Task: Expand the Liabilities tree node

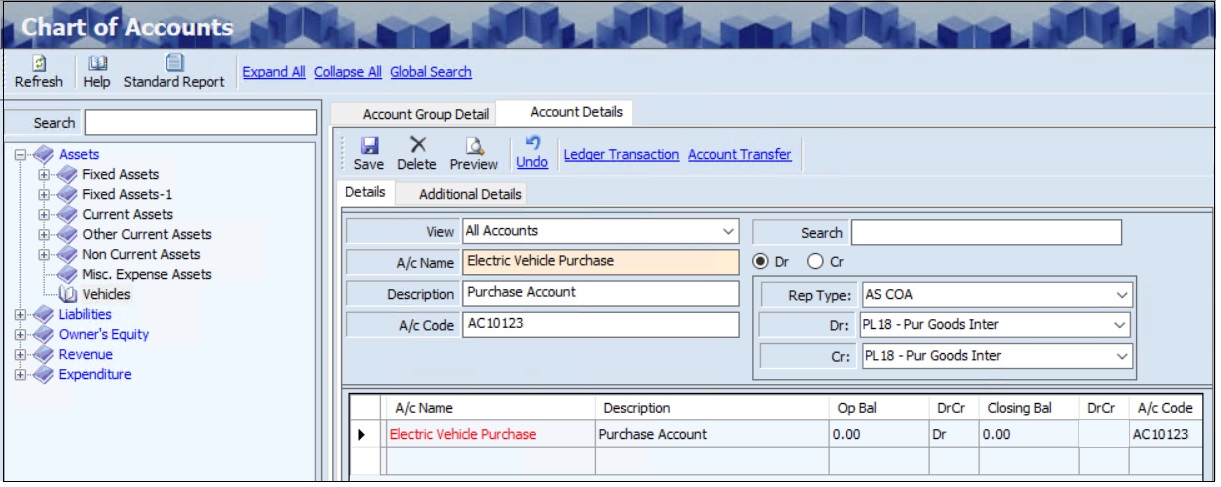Action: (x=19, y=315)
